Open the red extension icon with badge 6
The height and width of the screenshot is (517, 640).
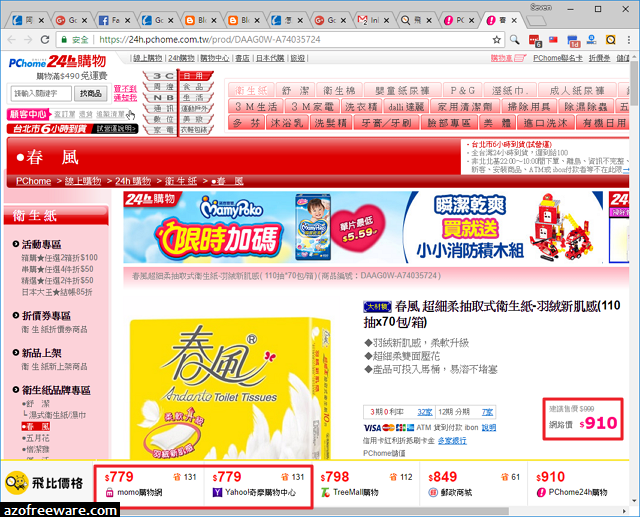pos(535,40)
